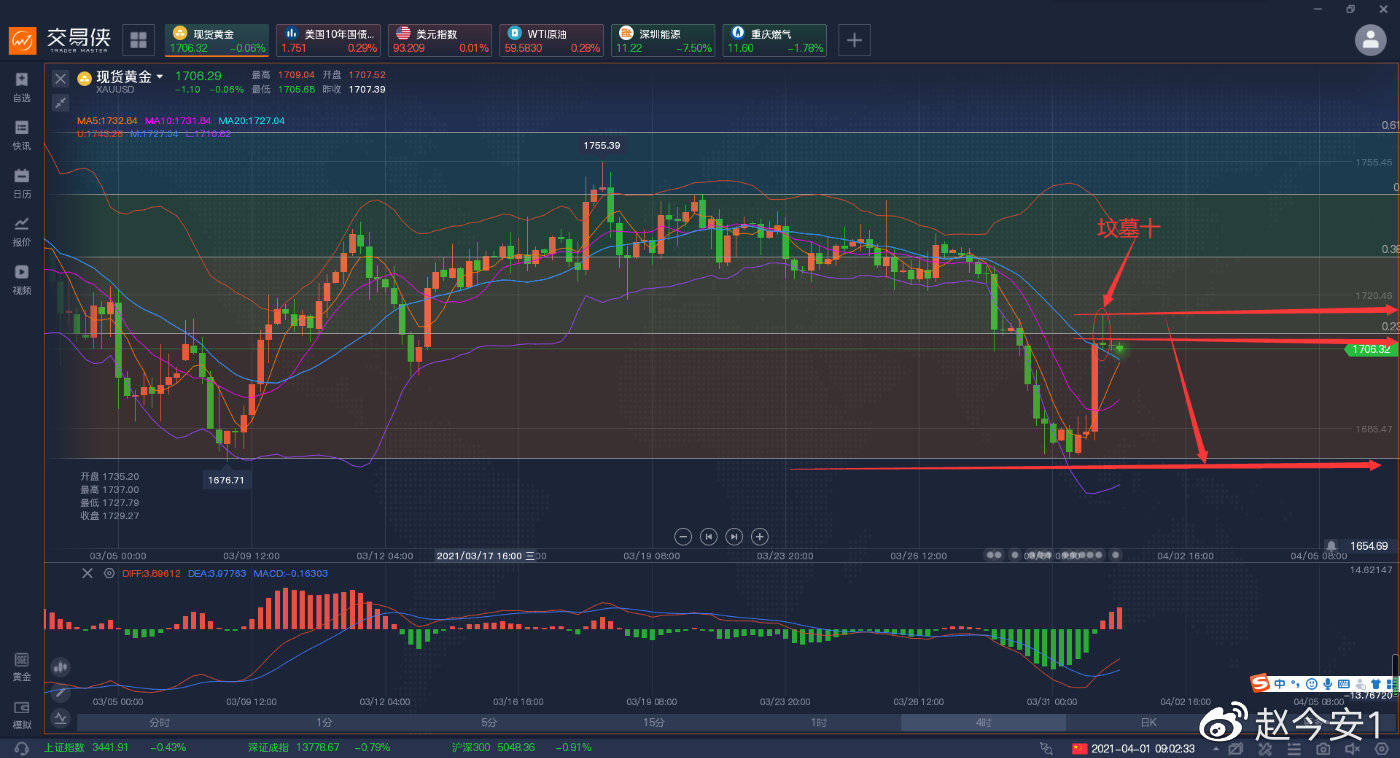This screenshot has height=758, width=1400.
Task: Add a new symbol tab with plus
Action: coord(854,40)
